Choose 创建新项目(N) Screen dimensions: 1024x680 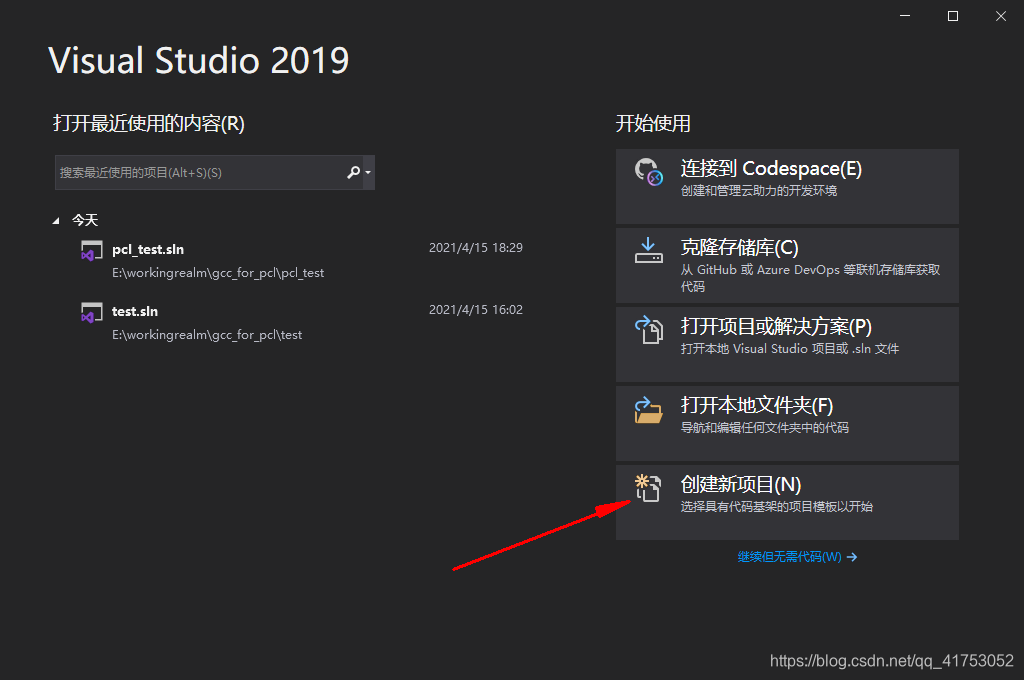pyautogui.click(x=787, y=502)
